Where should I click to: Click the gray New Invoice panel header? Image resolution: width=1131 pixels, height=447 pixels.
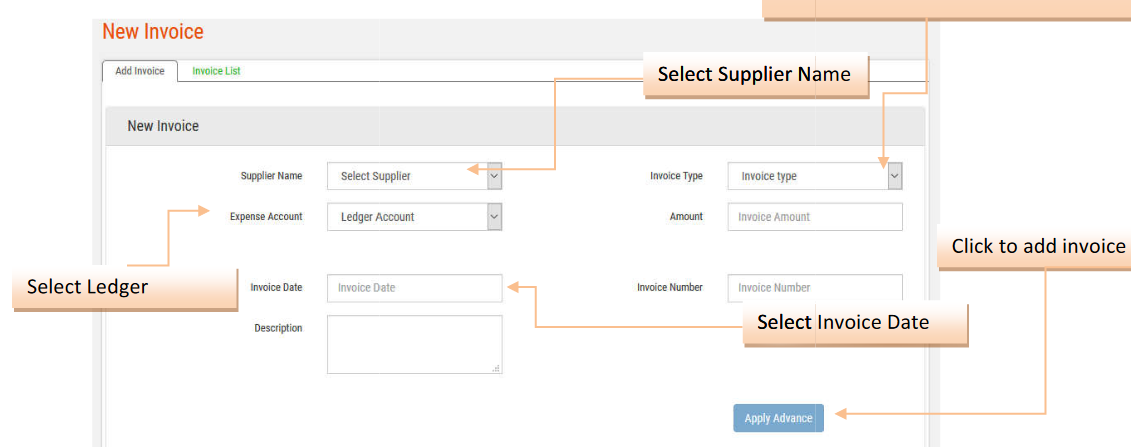163,126
